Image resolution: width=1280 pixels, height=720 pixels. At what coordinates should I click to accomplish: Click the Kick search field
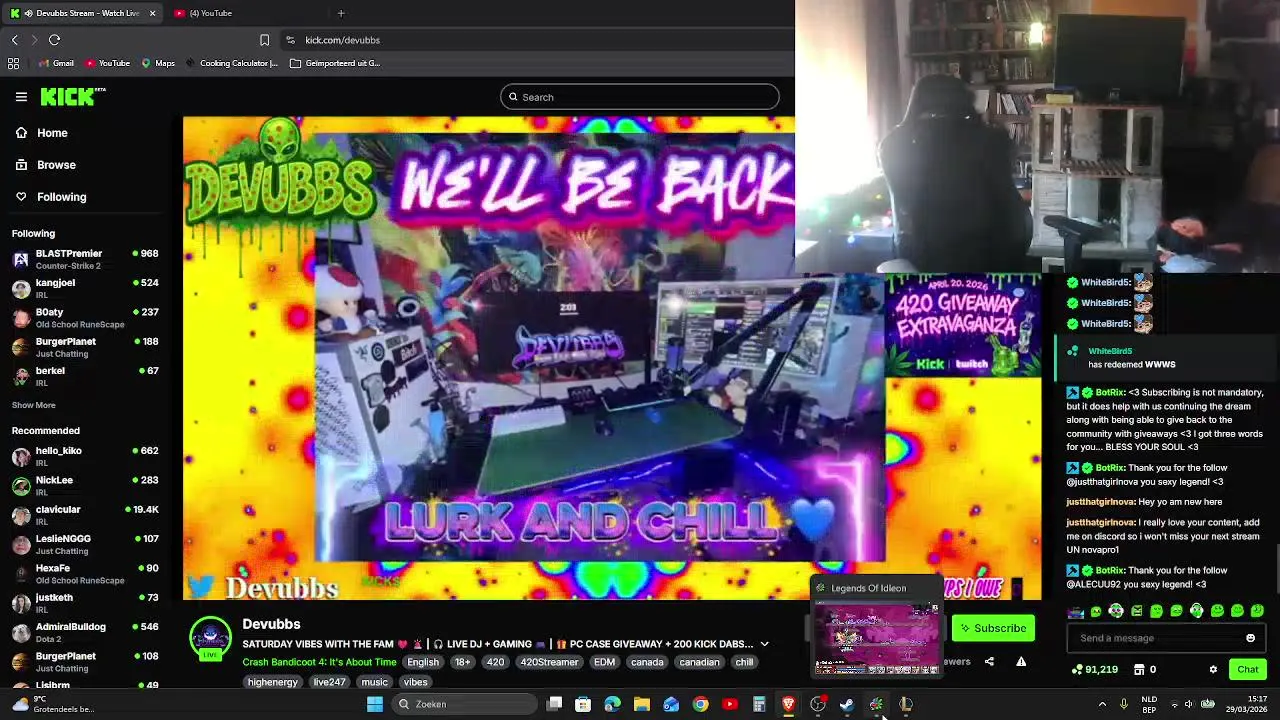point(640,97)
